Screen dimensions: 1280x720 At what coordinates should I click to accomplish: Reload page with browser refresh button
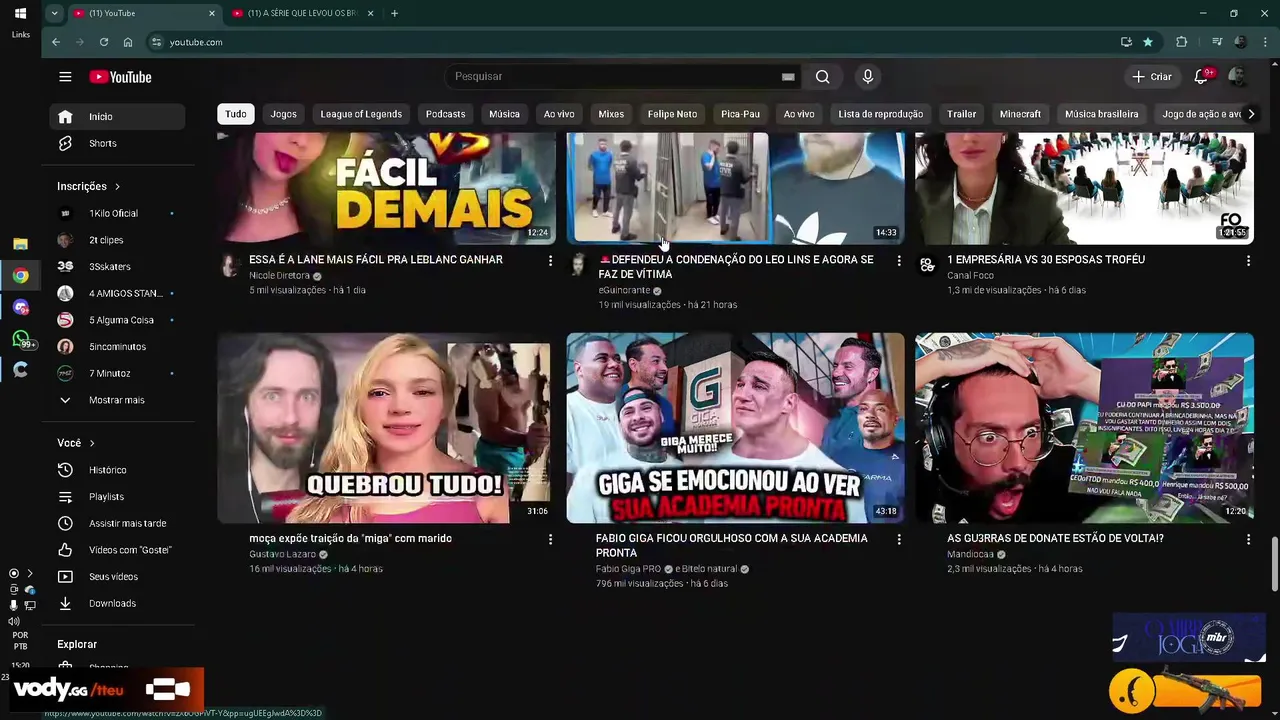click(104, 42)
